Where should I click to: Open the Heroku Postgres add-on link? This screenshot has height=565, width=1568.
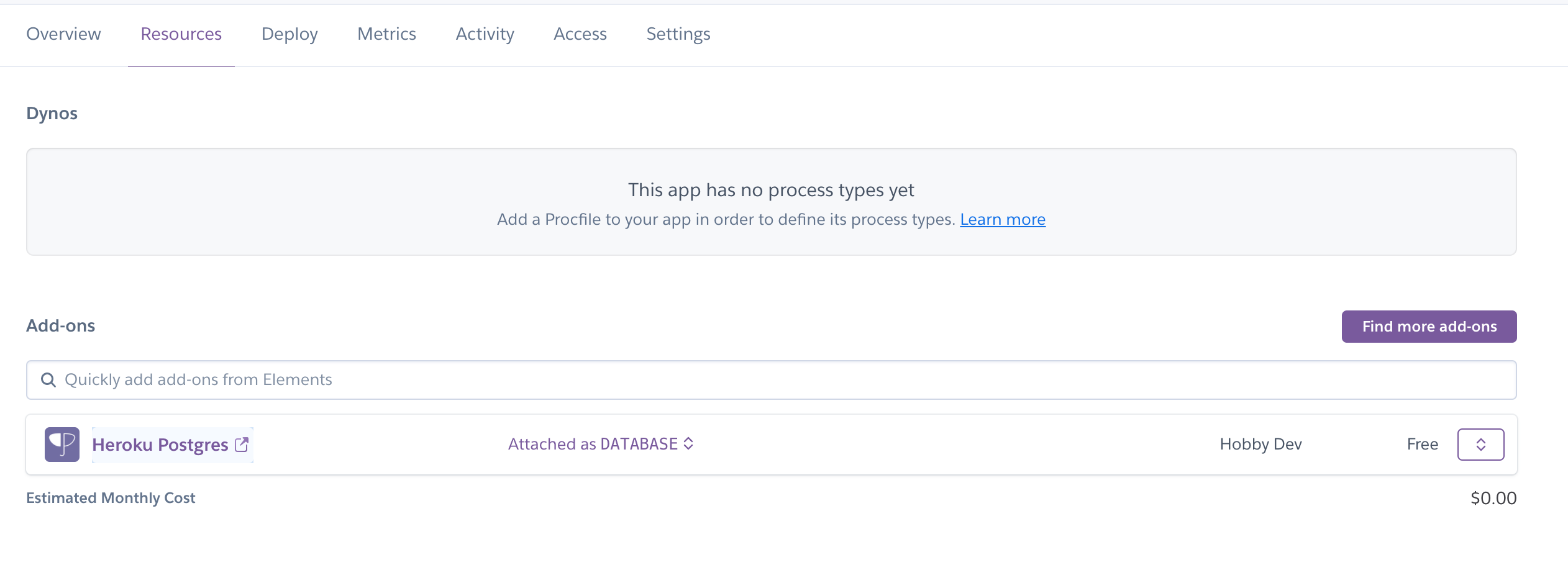coord(160,445)
